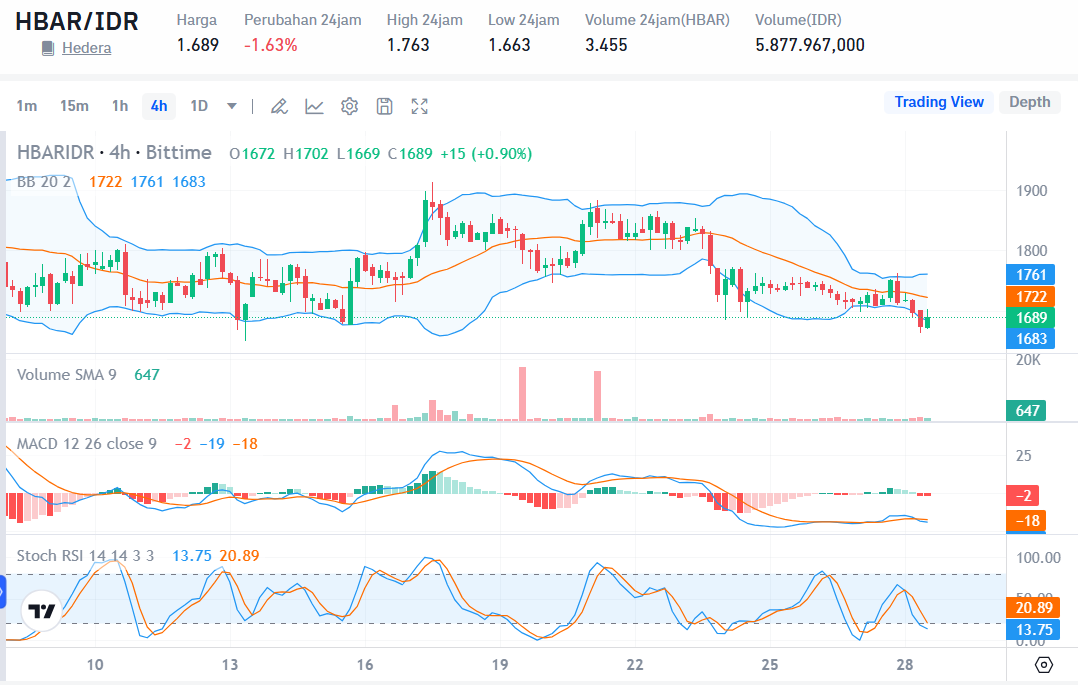Click the BB 20 2 indicator label

click(x=42, y=181)
